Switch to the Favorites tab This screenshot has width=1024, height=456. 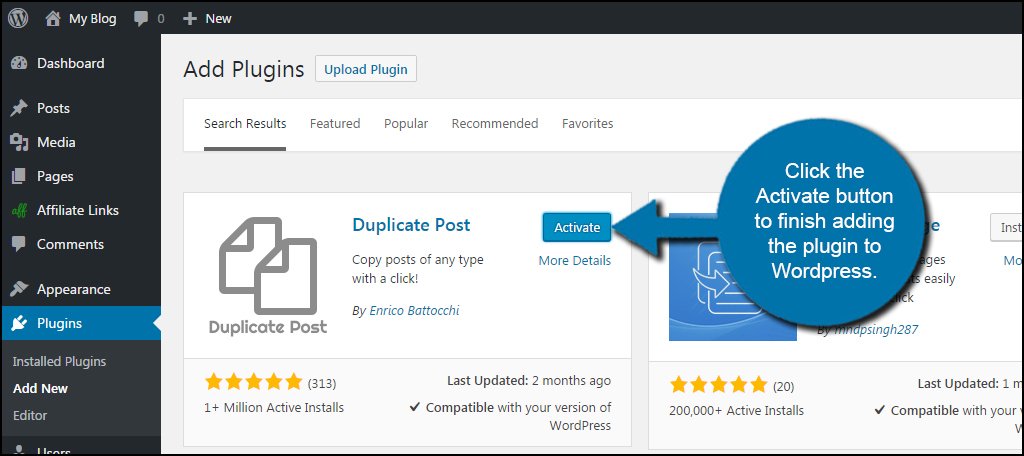pyautogui.click(x=588, y=123)
